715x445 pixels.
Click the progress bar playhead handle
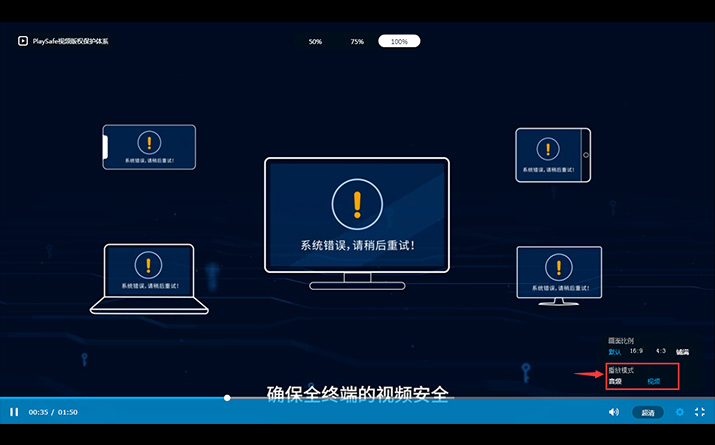(x=227, y=398)
